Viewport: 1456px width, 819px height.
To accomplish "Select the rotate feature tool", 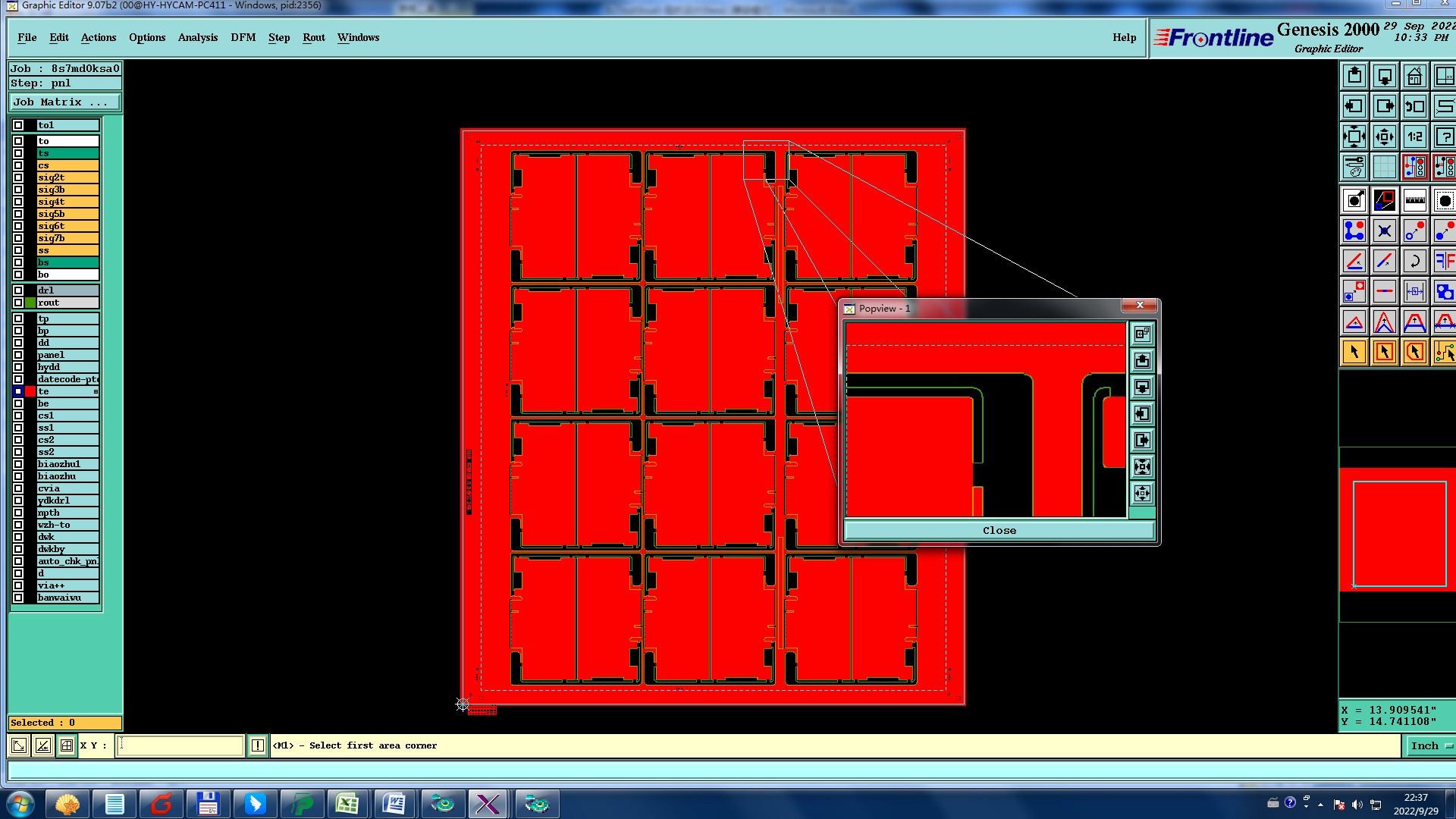I will point(1414,262).
